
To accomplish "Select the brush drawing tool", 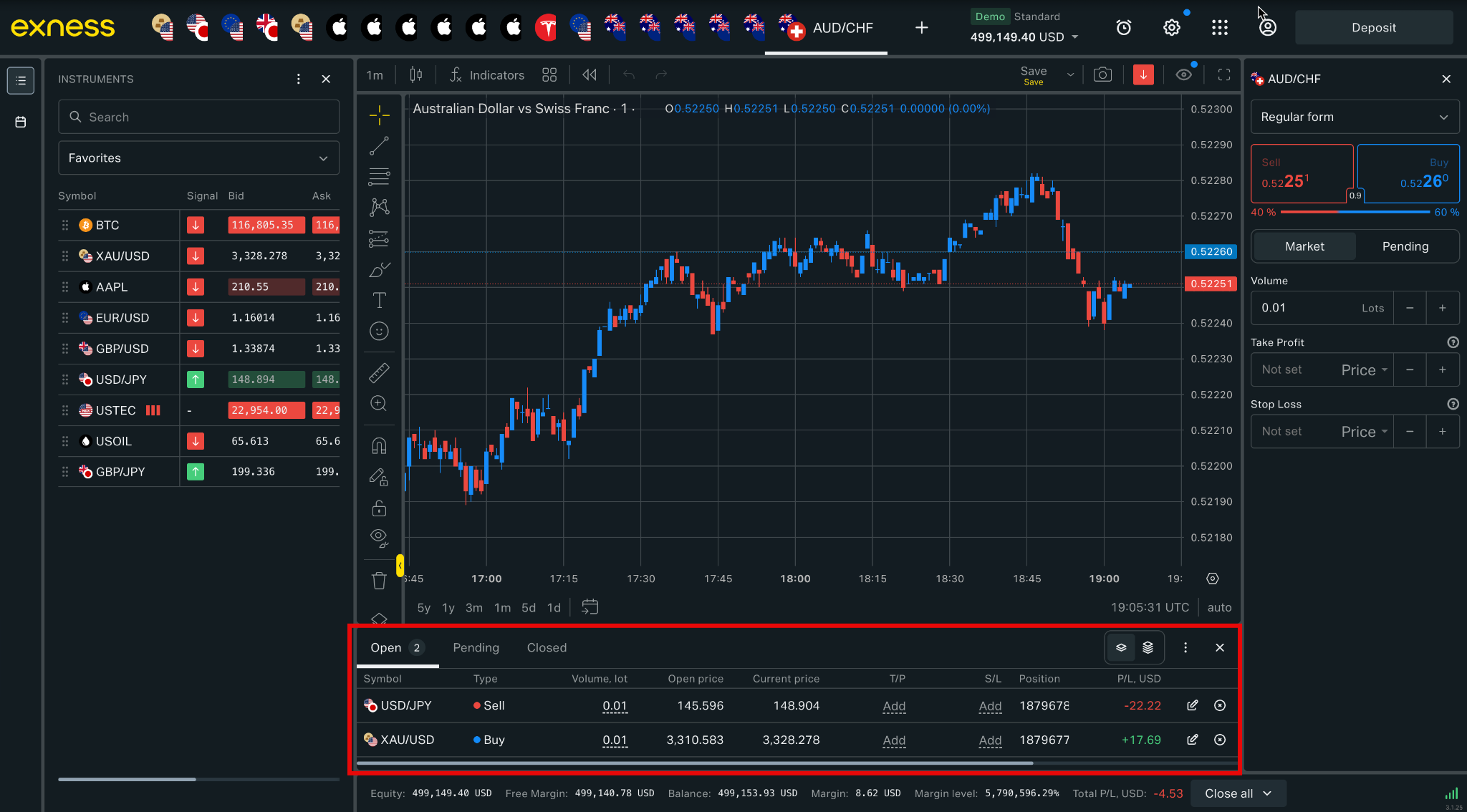I will [x=379, y=269].
